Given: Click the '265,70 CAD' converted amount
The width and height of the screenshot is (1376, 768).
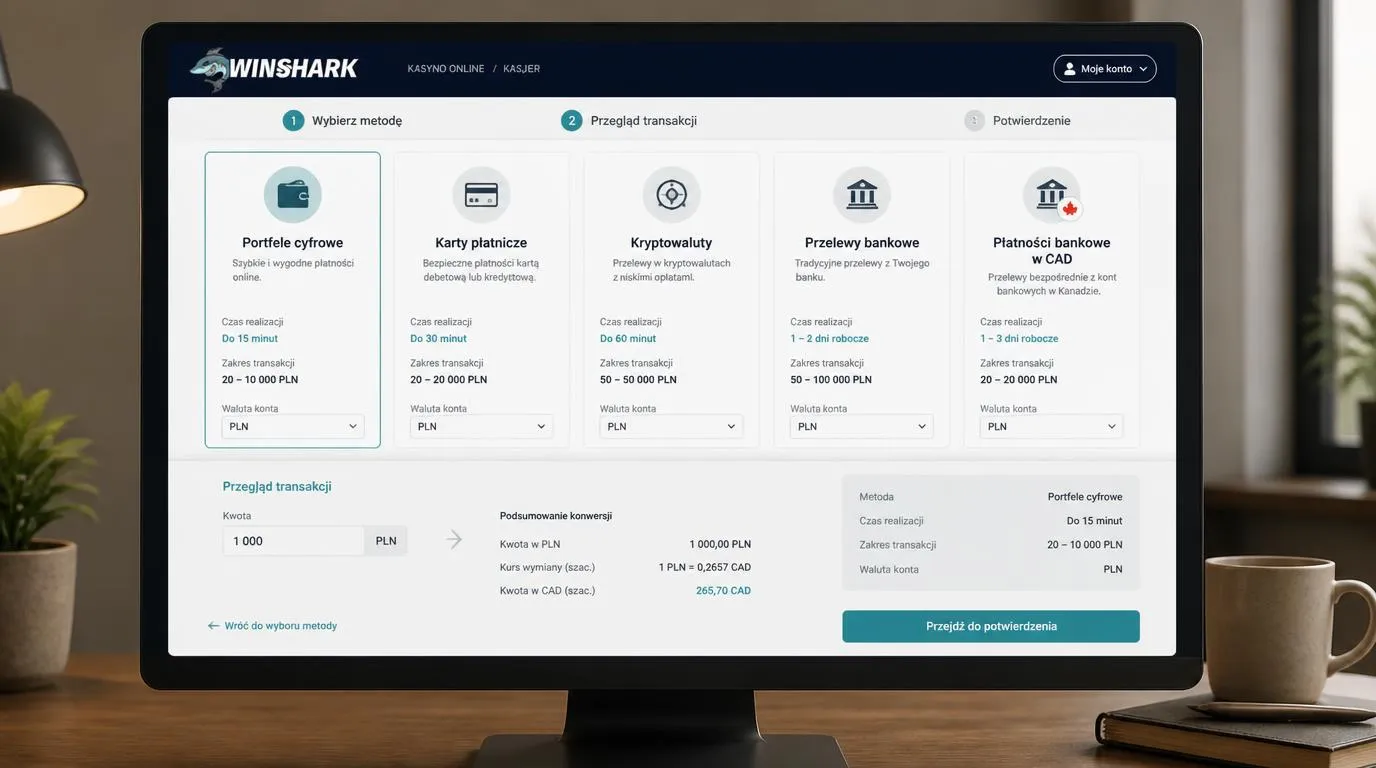Looking at the screenshot, I should pyautogui.click(x=723, y=591).
